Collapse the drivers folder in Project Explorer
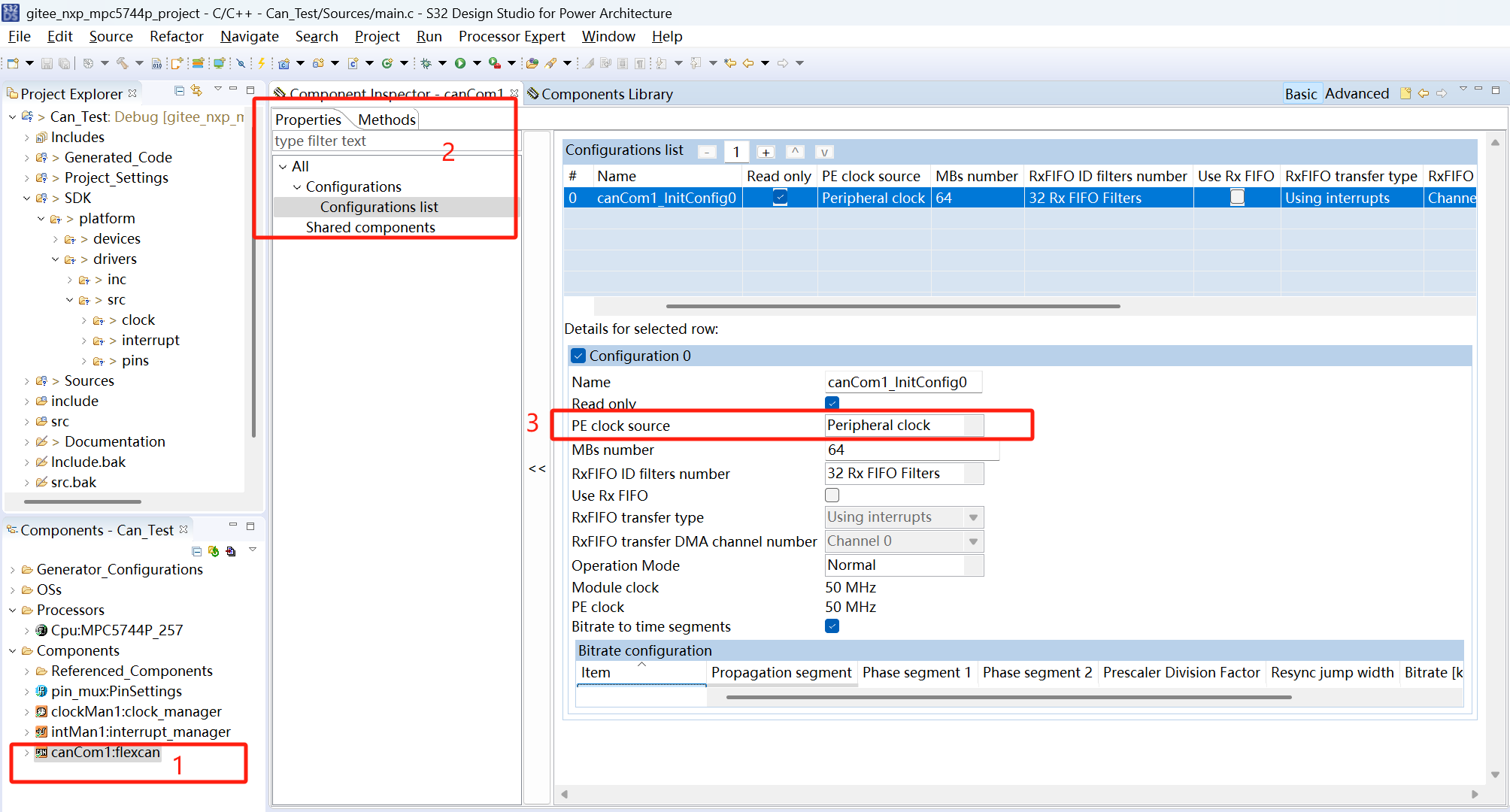The image size is (1510, 812). (55, 259)
